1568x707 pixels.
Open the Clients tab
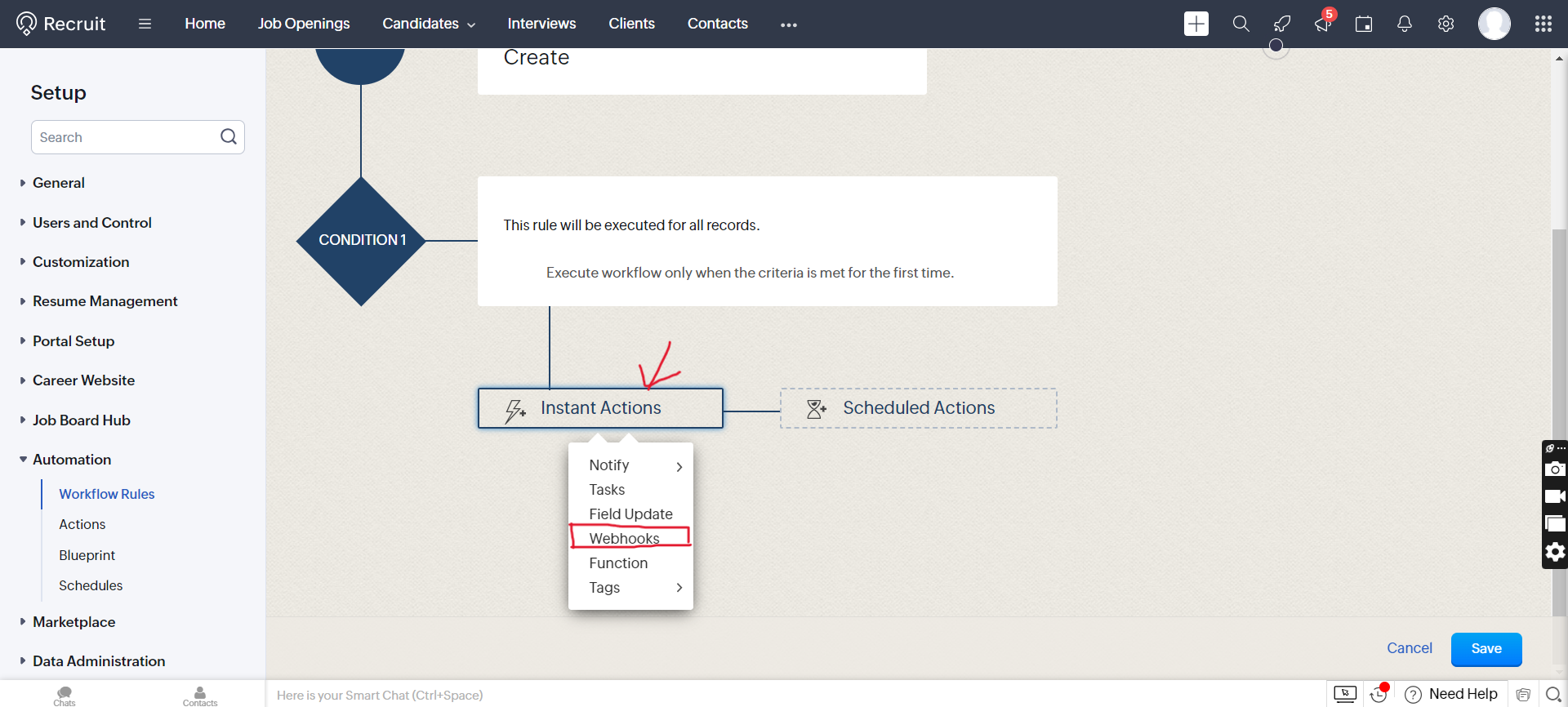pos(631,24)
